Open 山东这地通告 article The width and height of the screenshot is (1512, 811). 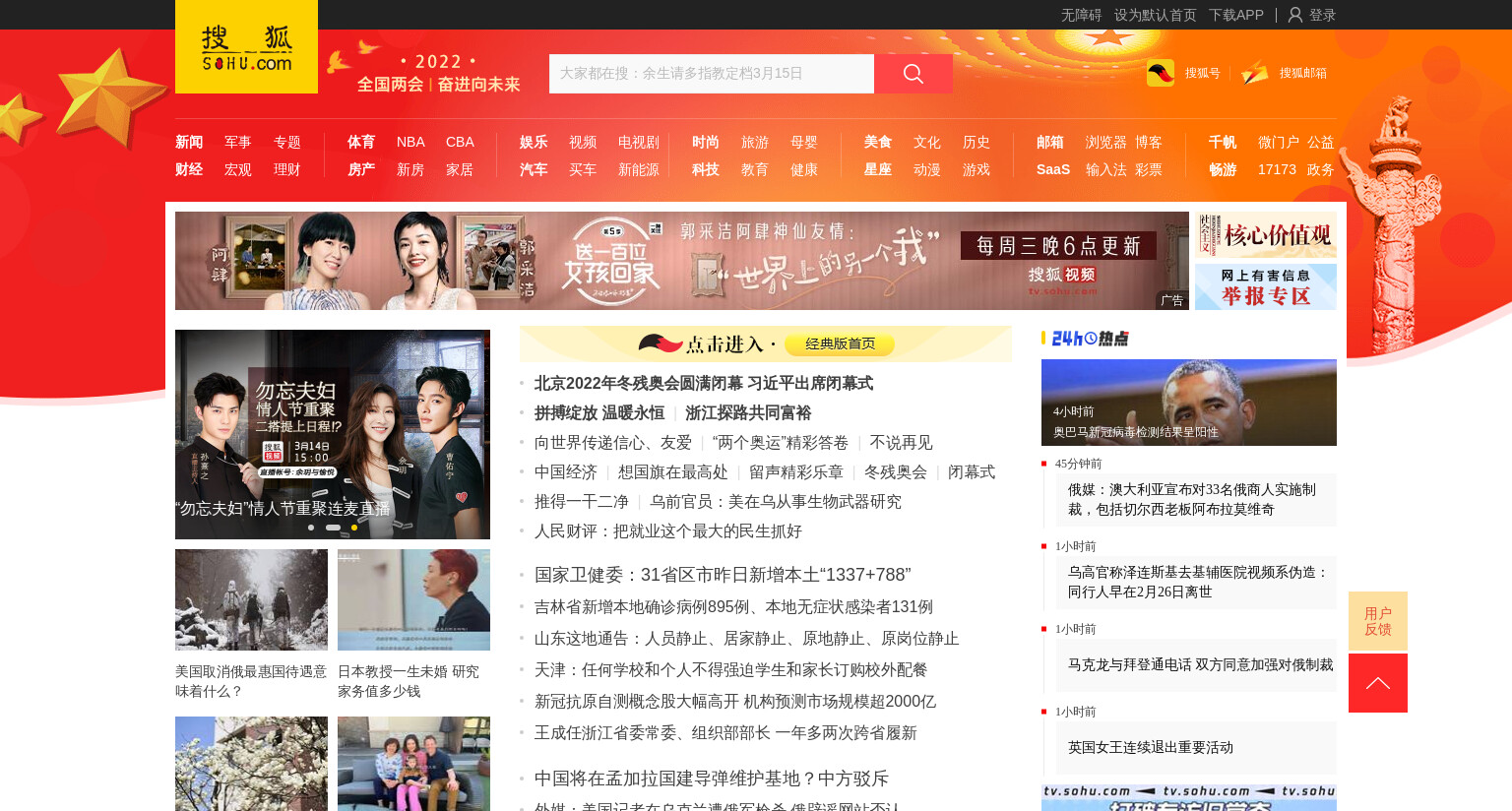coord(746,638)
